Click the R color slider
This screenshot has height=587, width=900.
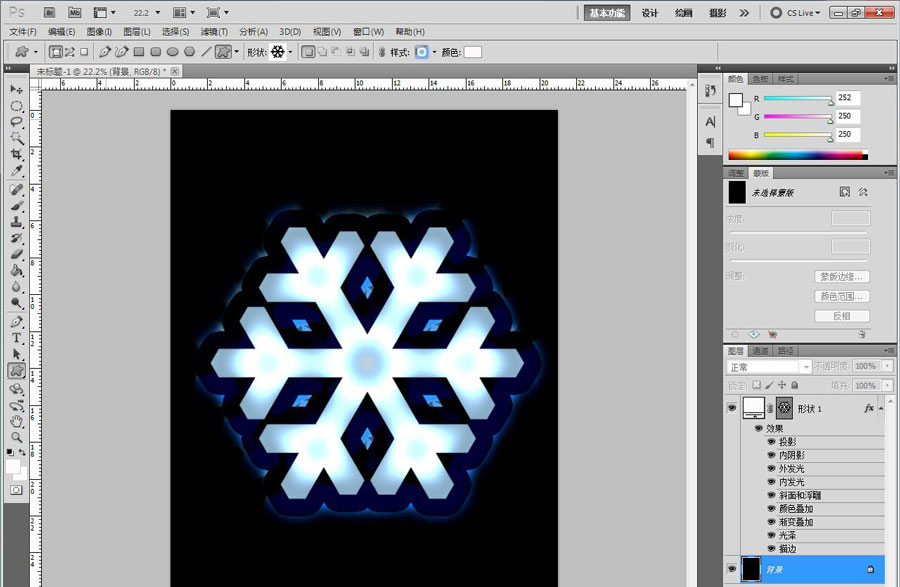point(797,98)
